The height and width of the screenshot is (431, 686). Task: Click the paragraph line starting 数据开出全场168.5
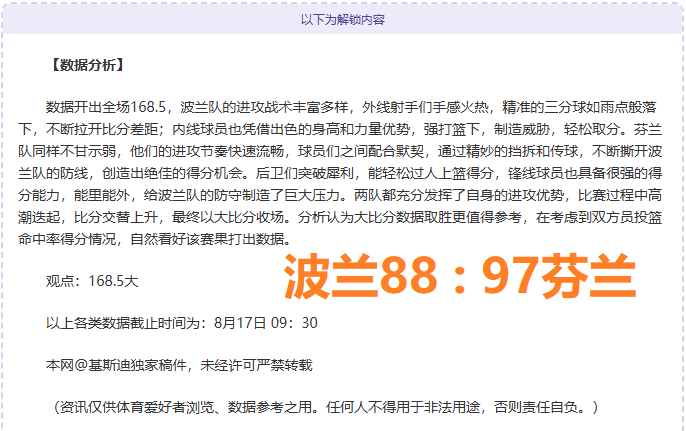[x=351, y=107]
